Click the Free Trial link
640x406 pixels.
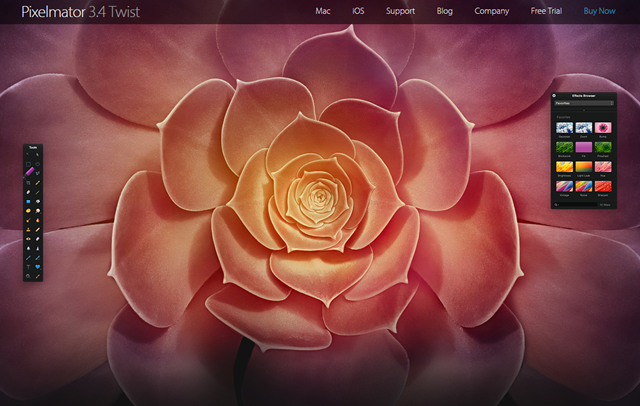coord(547,11)
